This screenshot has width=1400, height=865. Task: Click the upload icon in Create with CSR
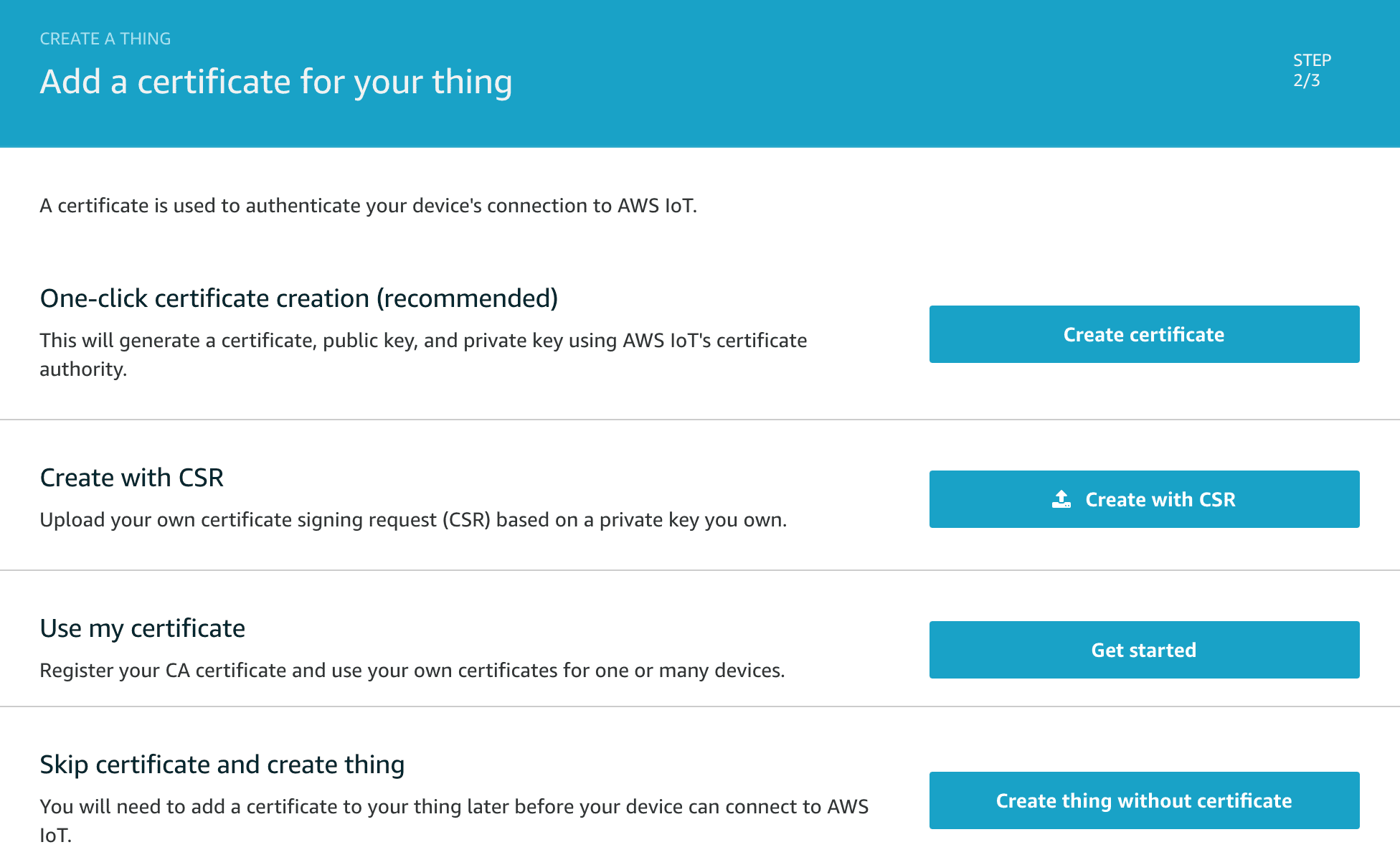click(1062, 498)
